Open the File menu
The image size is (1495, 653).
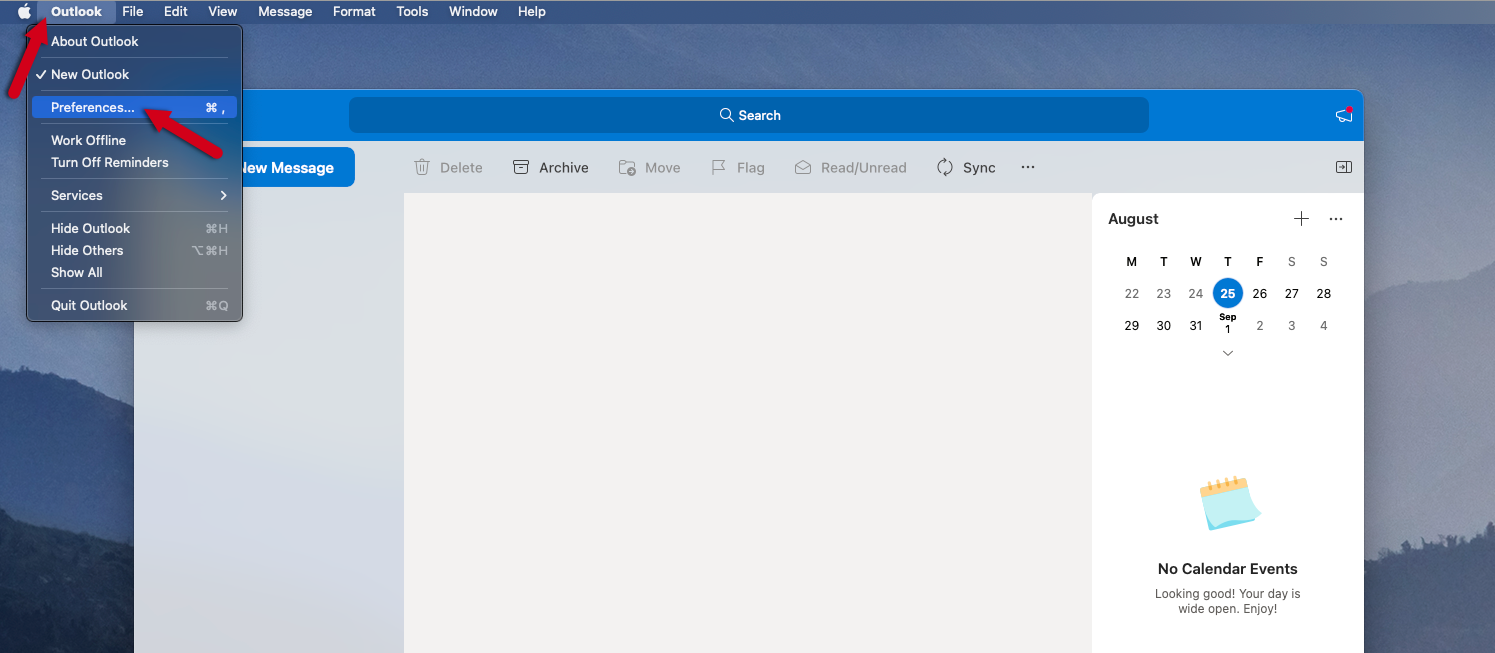pyautogui.click(x=133, y=12)
